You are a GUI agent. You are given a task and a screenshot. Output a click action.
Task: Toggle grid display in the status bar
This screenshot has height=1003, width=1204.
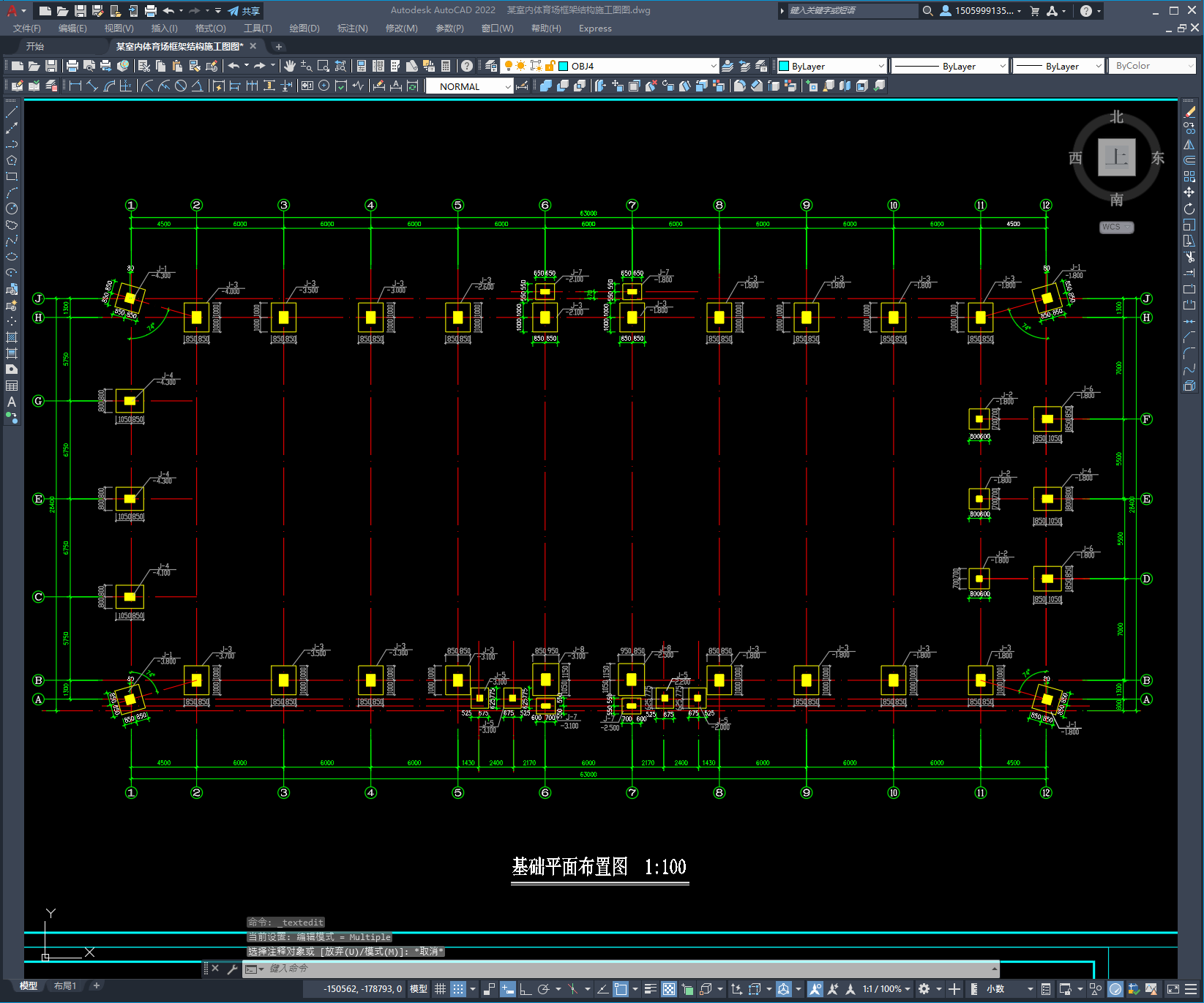440,989
